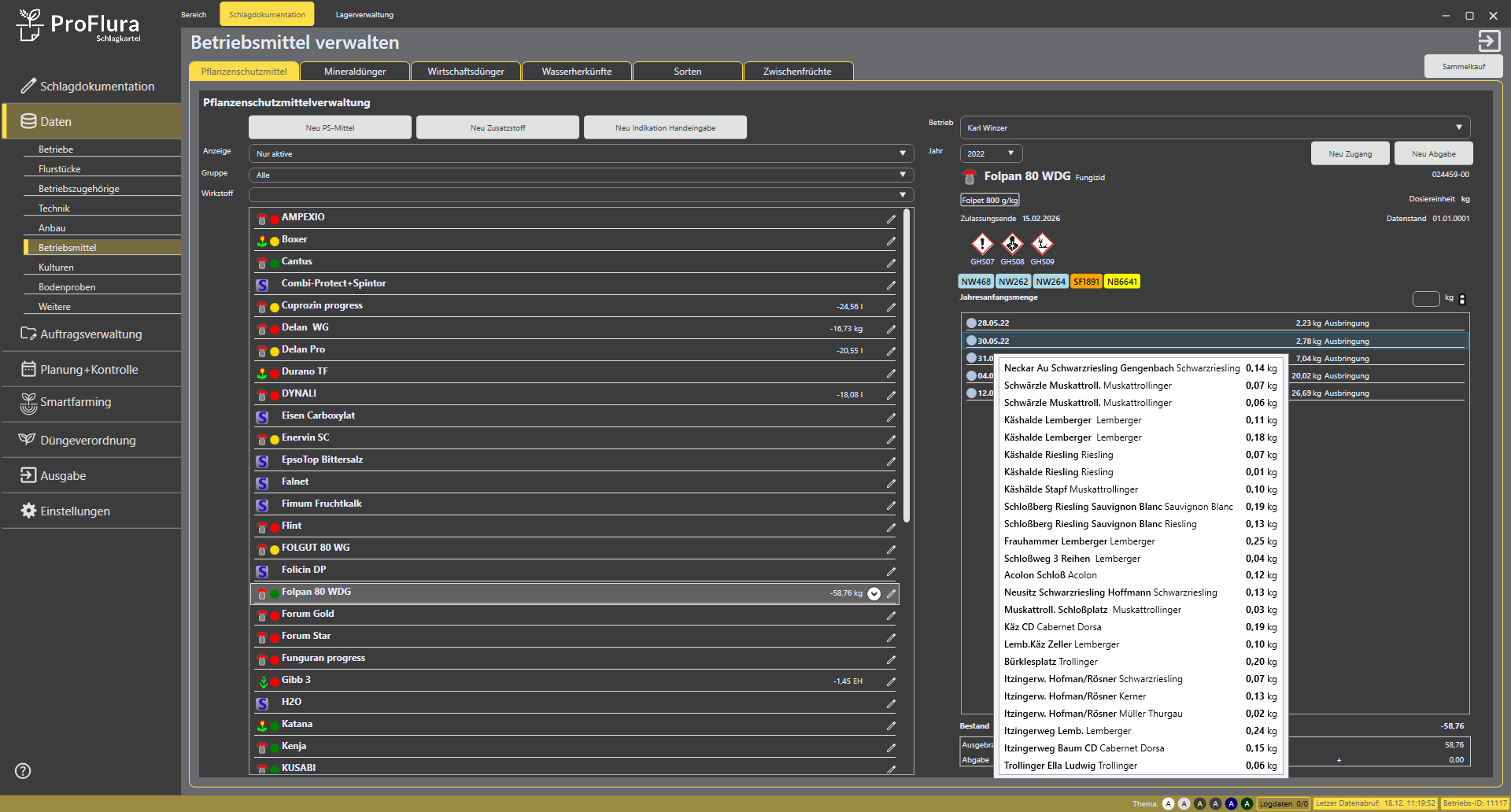Select the dark blue theme option
Screen dimensions: 1511x812
click(1231, 803)
